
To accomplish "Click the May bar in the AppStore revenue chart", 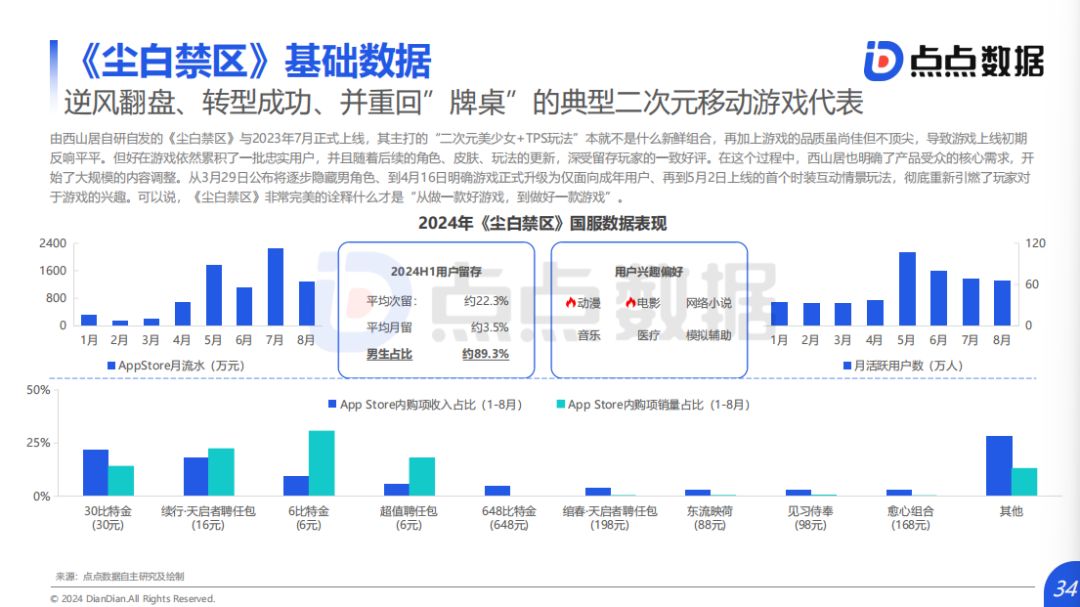I will (x=214, y=295).
